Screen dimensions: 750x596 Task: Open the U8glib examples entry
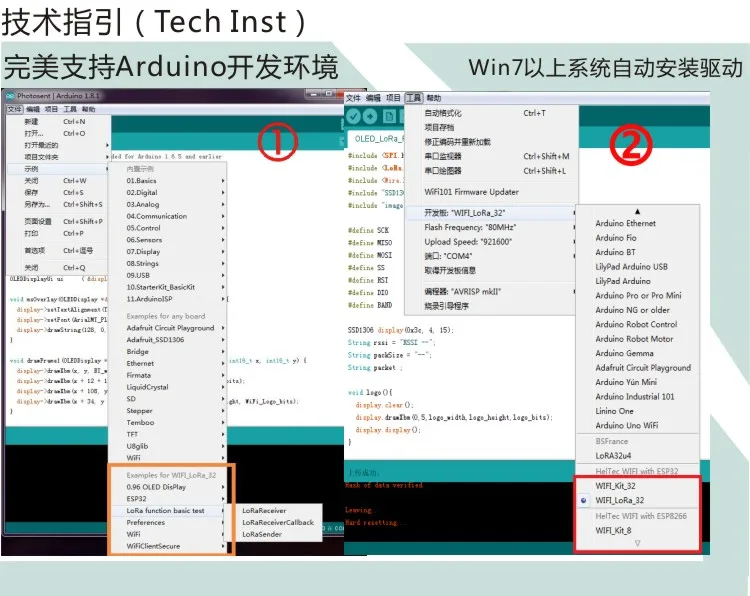click(167, 446)
